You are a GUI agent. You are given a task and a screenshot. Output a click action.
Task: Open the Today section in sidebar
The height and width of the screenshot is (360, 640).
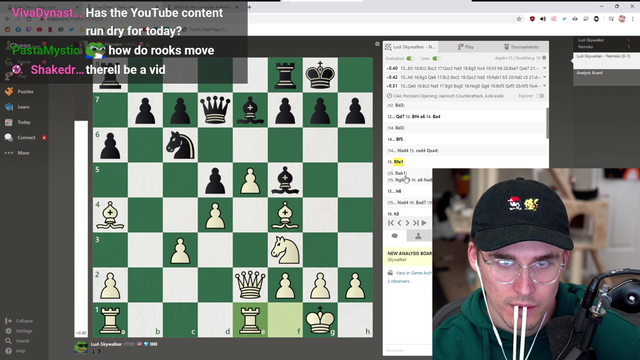[x=18, y=122]
